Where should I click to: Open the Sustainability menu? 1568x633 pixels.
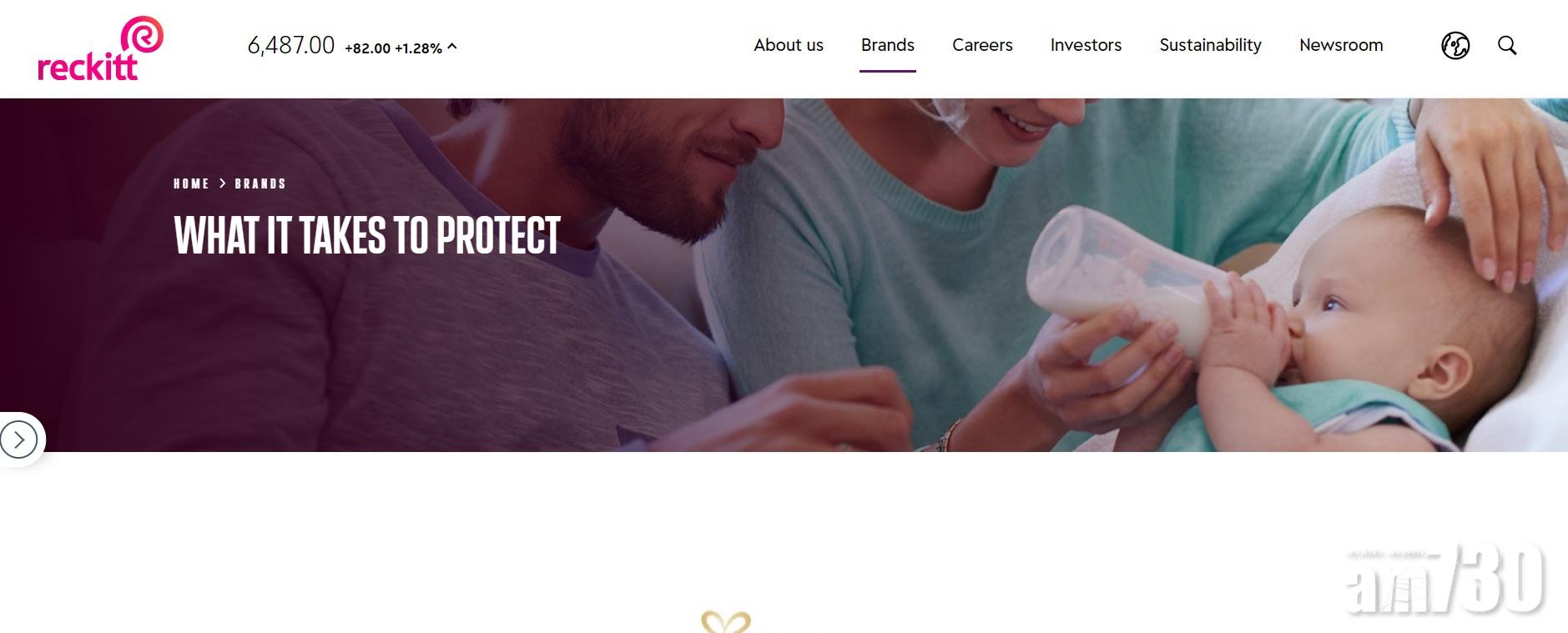tap(1210, 46)
